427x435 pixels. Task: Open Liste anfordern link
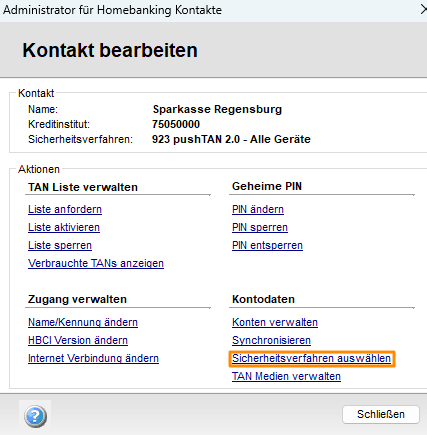point(65,209)
